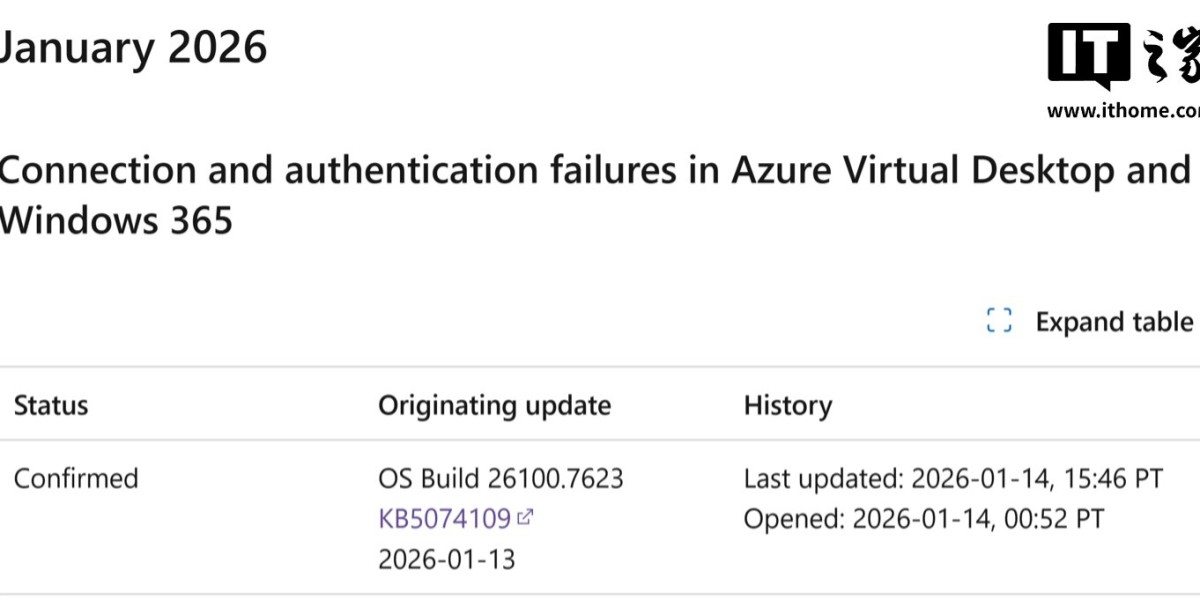1200x600 pixels.
Task: Click Chinese characters beside the IT logo
Action: (x=1170, y=55)
